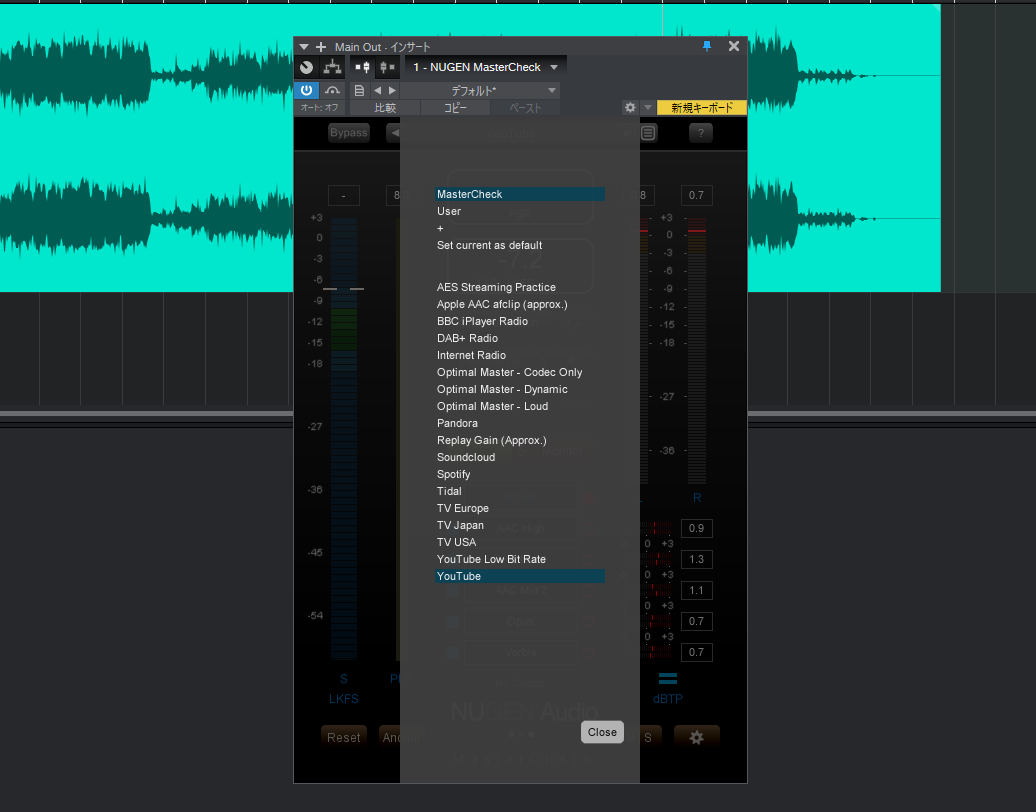Load the previous preset arrow

[377, 91]
